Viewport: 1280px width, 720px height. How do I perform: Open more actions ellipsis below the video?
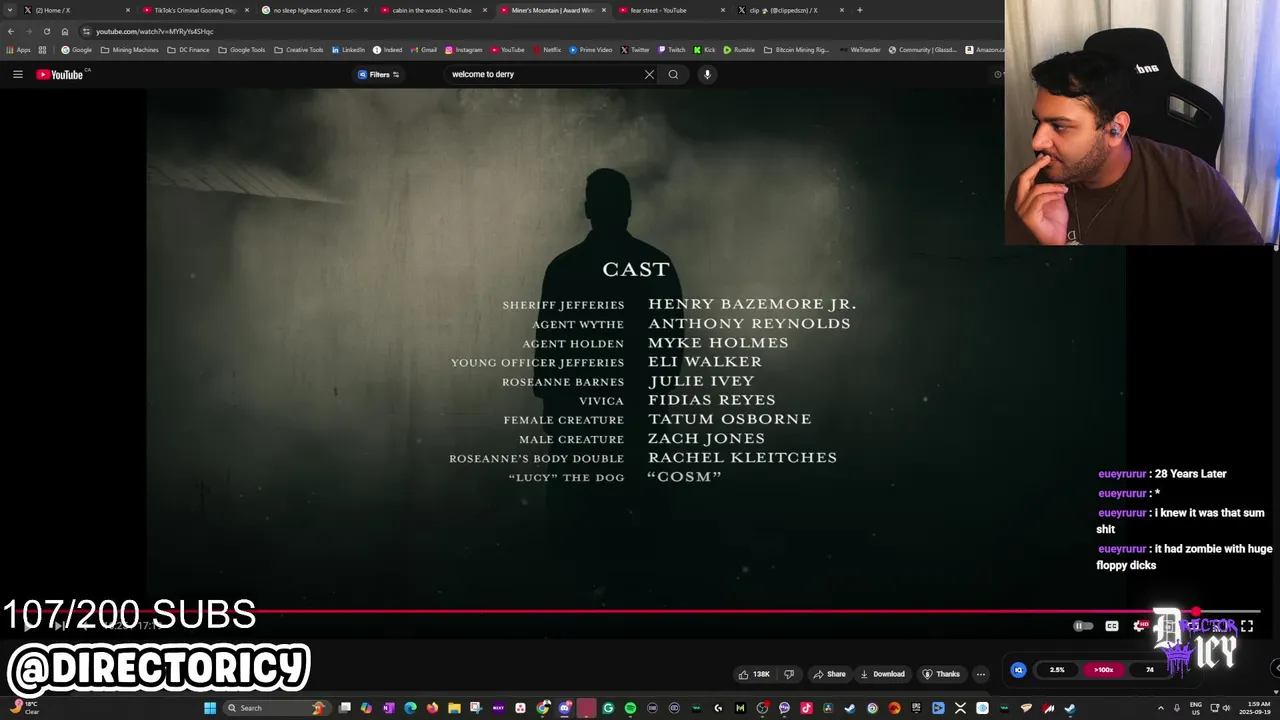coord(981,674)
